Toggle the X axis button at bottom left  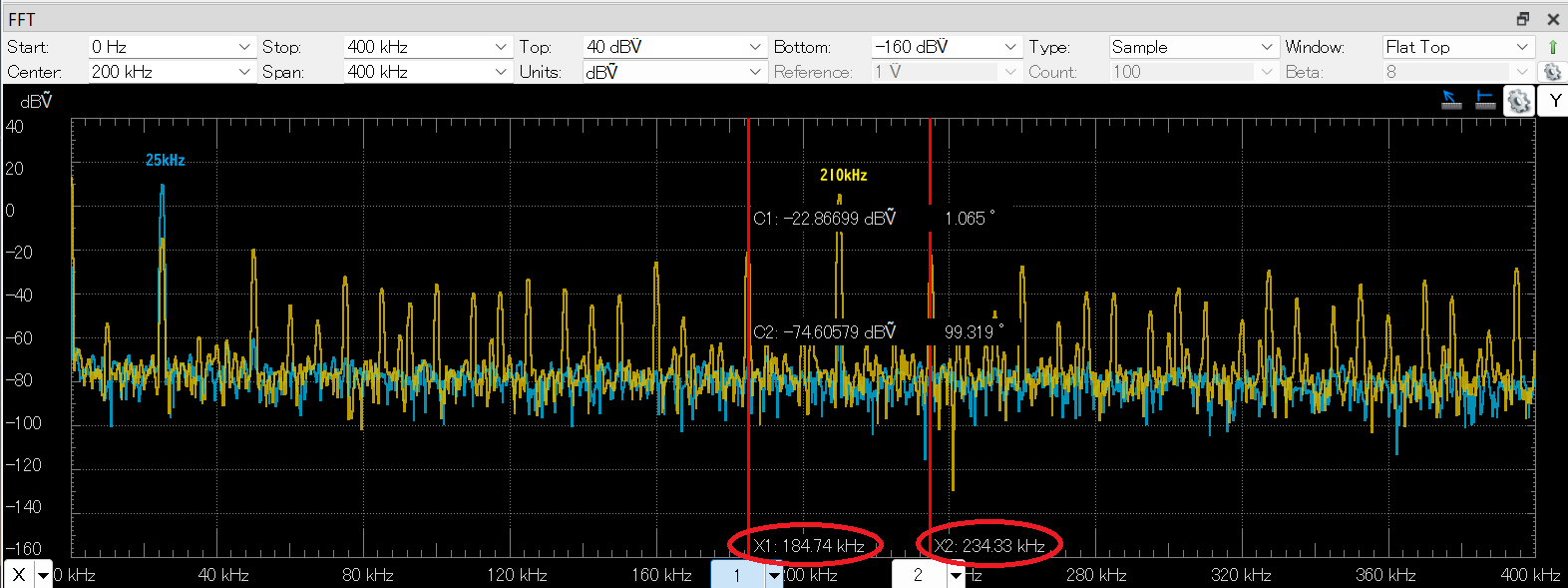point(19,575)
